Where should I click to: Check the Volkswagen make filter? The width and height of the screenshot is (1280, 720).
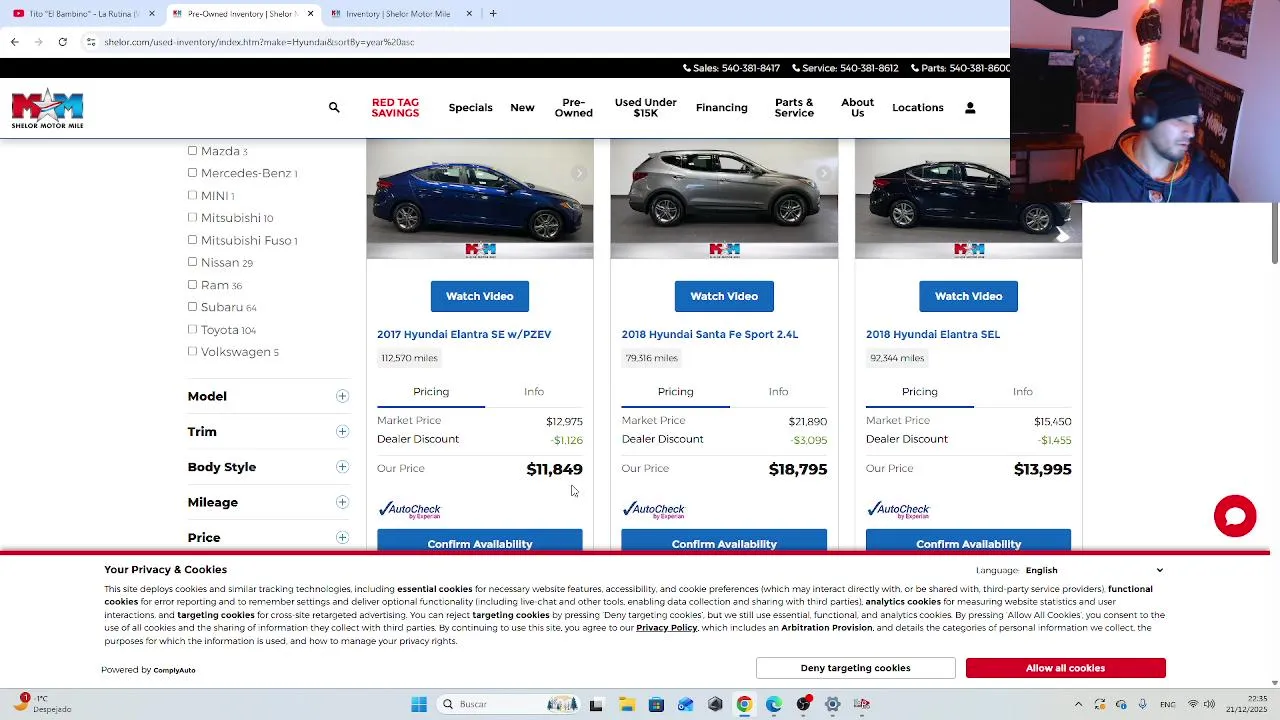(192, 352)
